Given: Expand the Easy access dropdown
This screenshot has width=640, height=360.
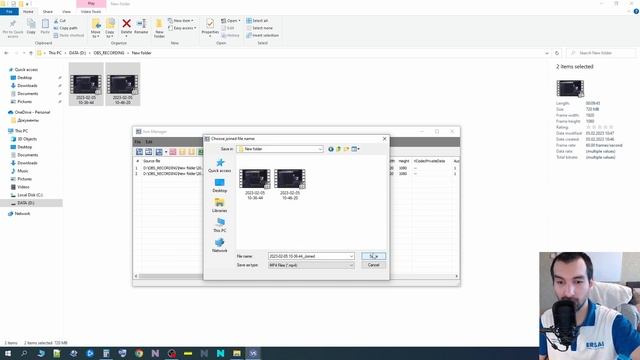Looking at the screenshot, I should tap(182, 28).
